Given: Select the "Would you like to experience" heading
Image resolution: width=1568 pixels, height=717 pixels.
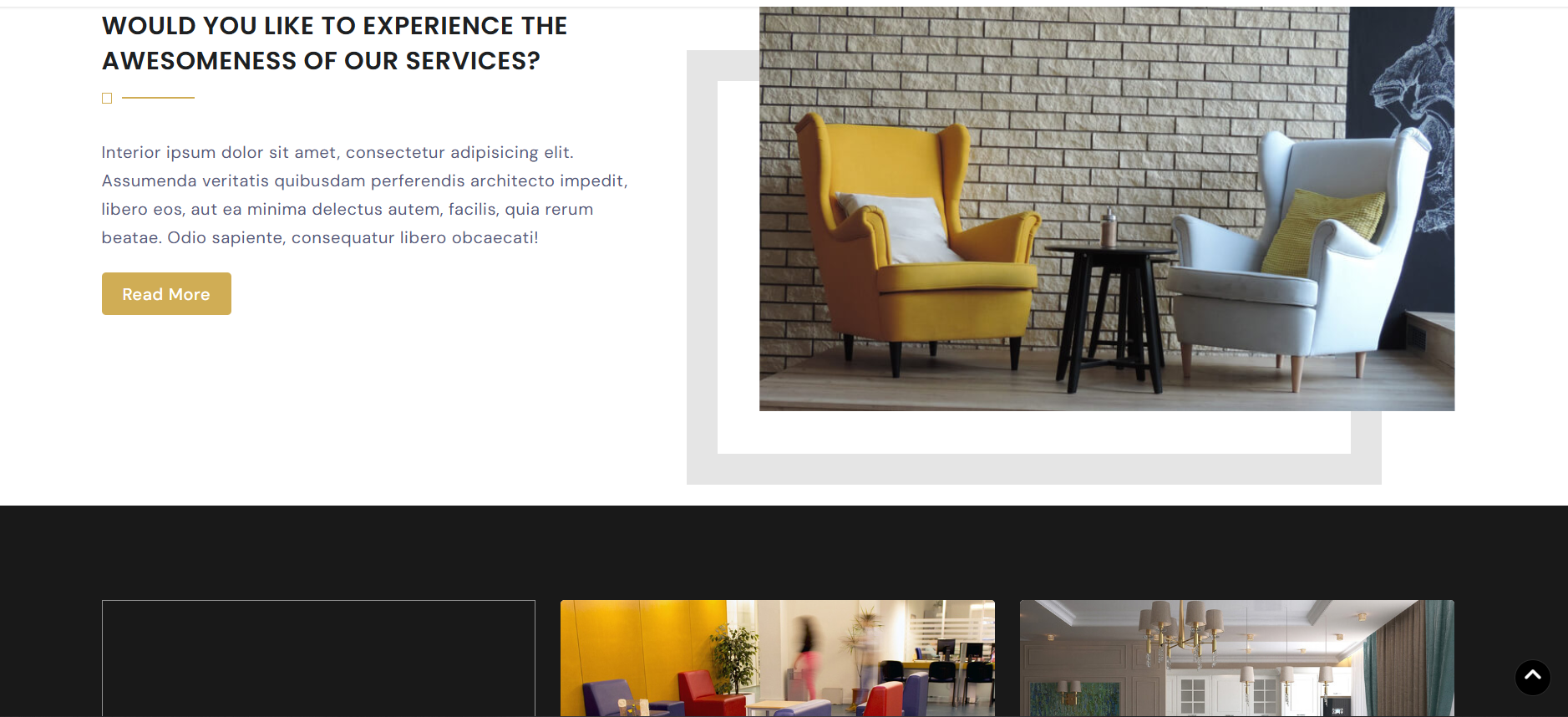Looking at the screenshot, I should tap(334, 43).
